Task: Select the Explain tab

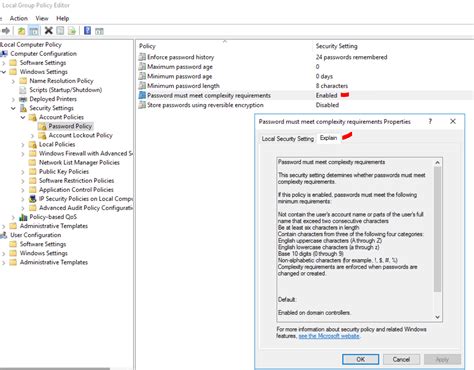Action: click(x=328, y=138)
